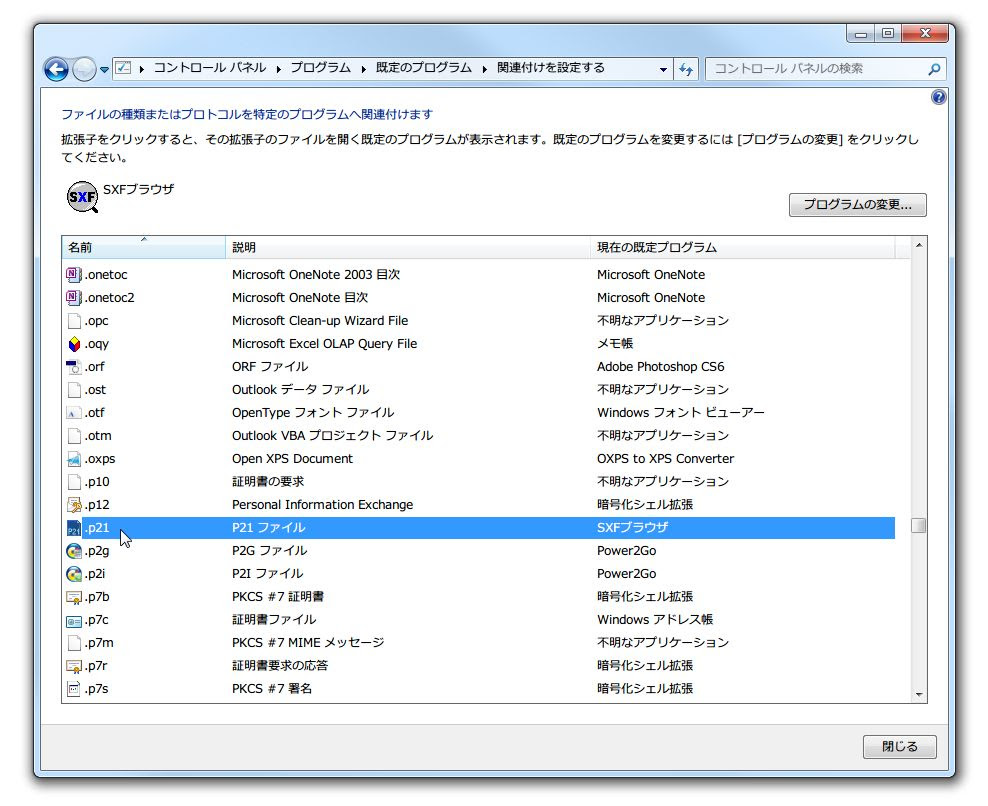This screenshot has width=988, height=806.
Task: Select the Open XPS Document row
Action: (x=479, y=459)
